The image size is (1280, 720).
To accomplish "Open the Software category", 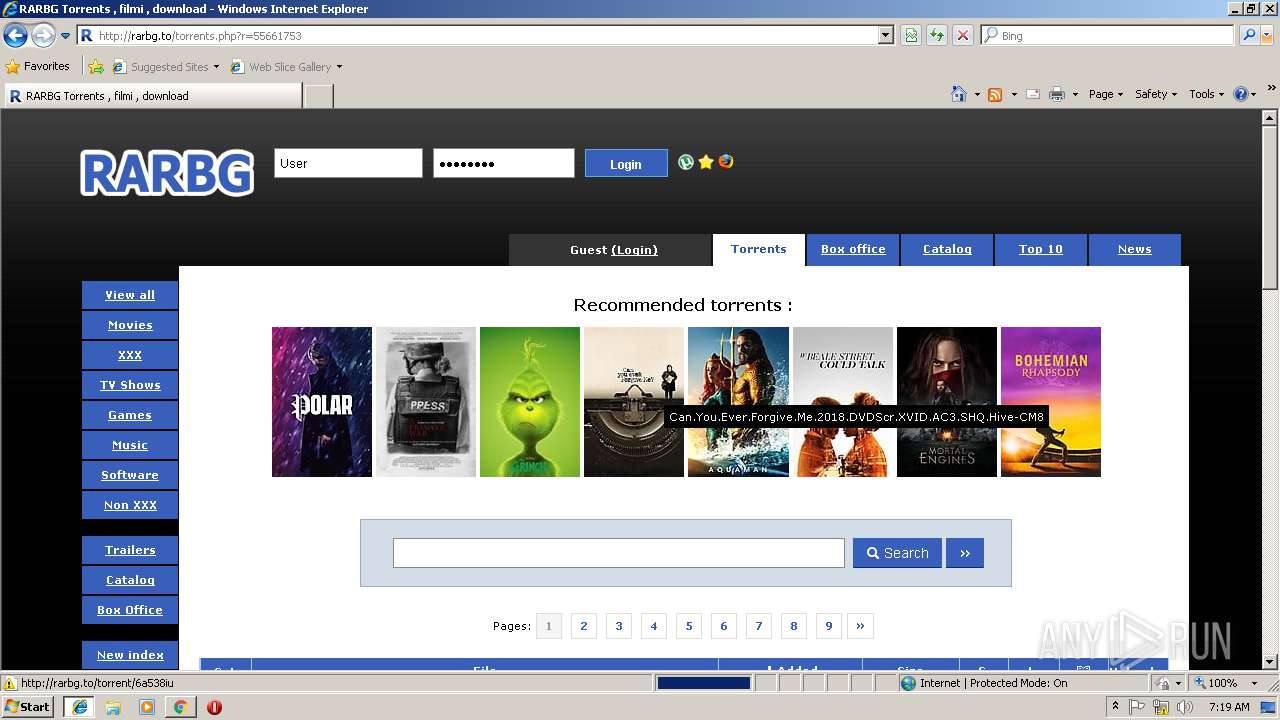I will click(x=130, y=475).
